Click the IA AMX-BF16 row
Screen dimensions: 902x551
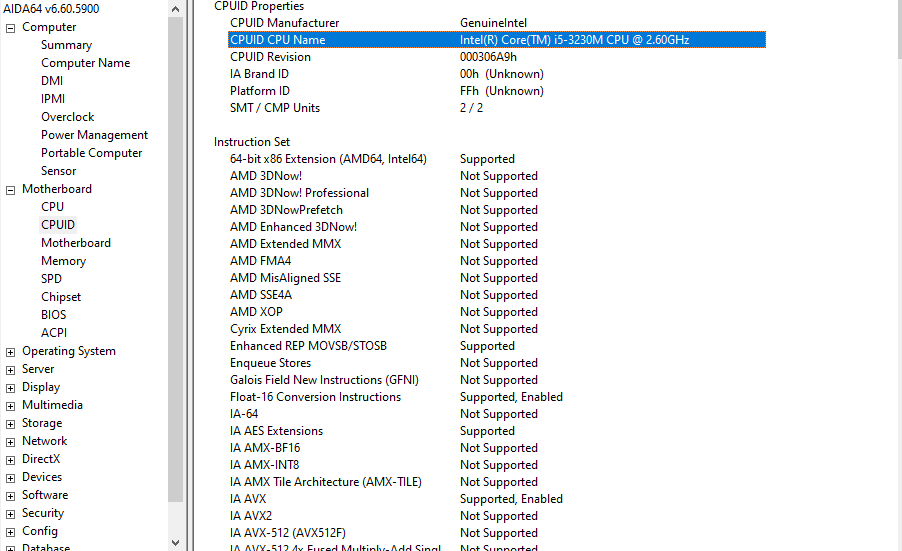pyautogui.click(x=497, y=448)
